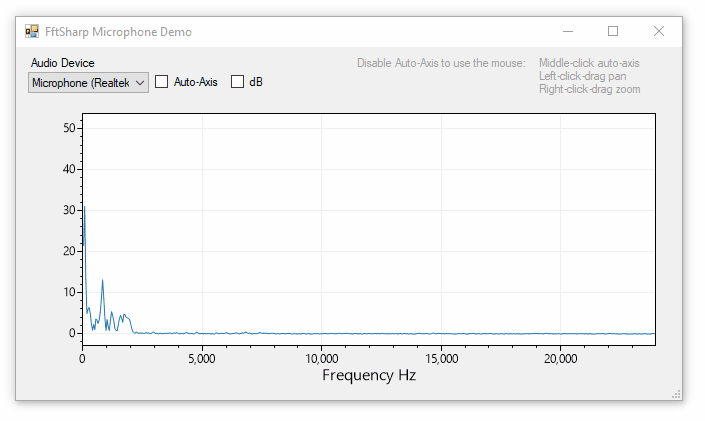Image resolution: width=705 pixels, height=421 pixels.
Task: Click the resize grip in bottom-right corner
Action: click(x=676, y=394)
